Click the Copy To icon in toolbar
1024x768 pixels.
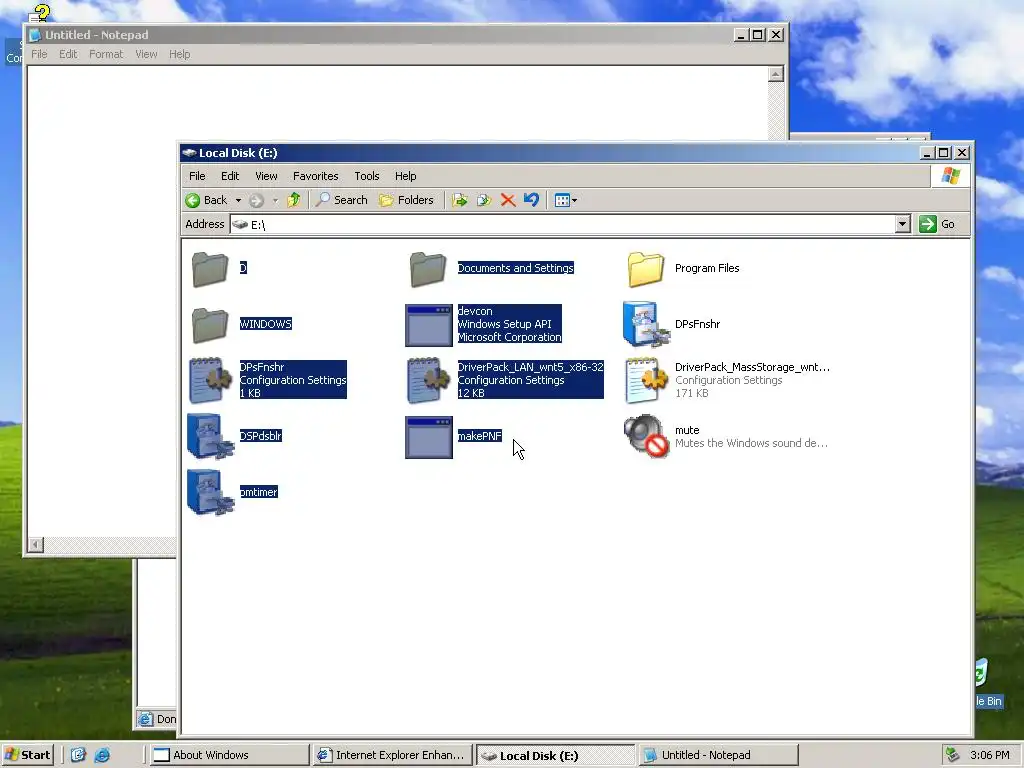click(484, 200)
